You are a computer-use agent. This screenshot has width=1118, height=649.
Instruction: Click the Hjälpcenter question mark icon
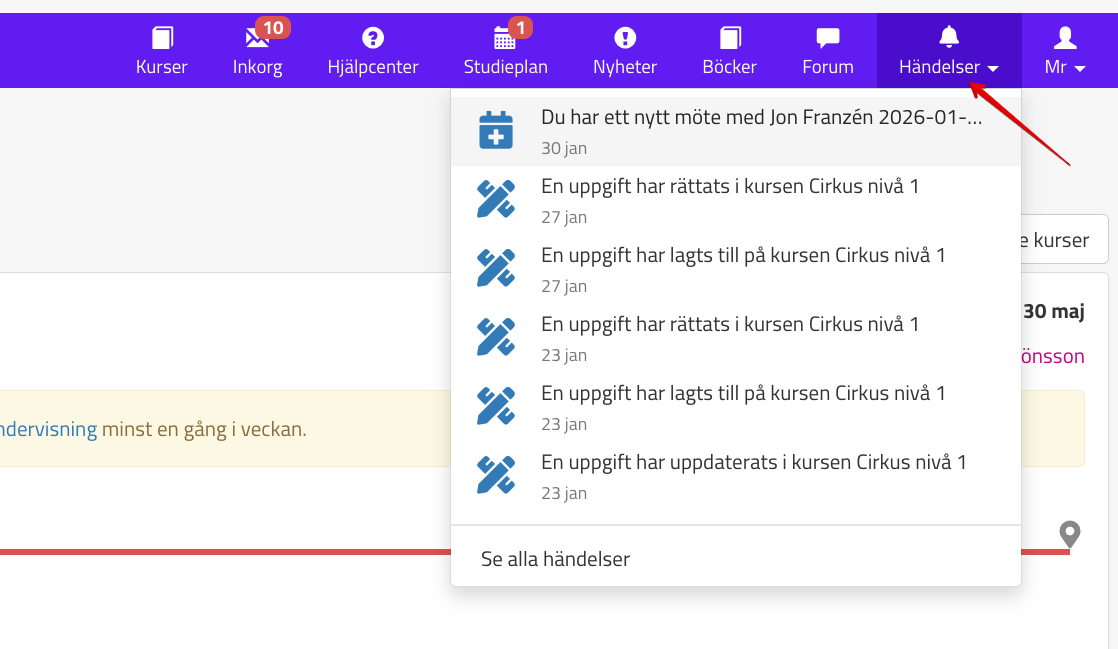point(373,39)
